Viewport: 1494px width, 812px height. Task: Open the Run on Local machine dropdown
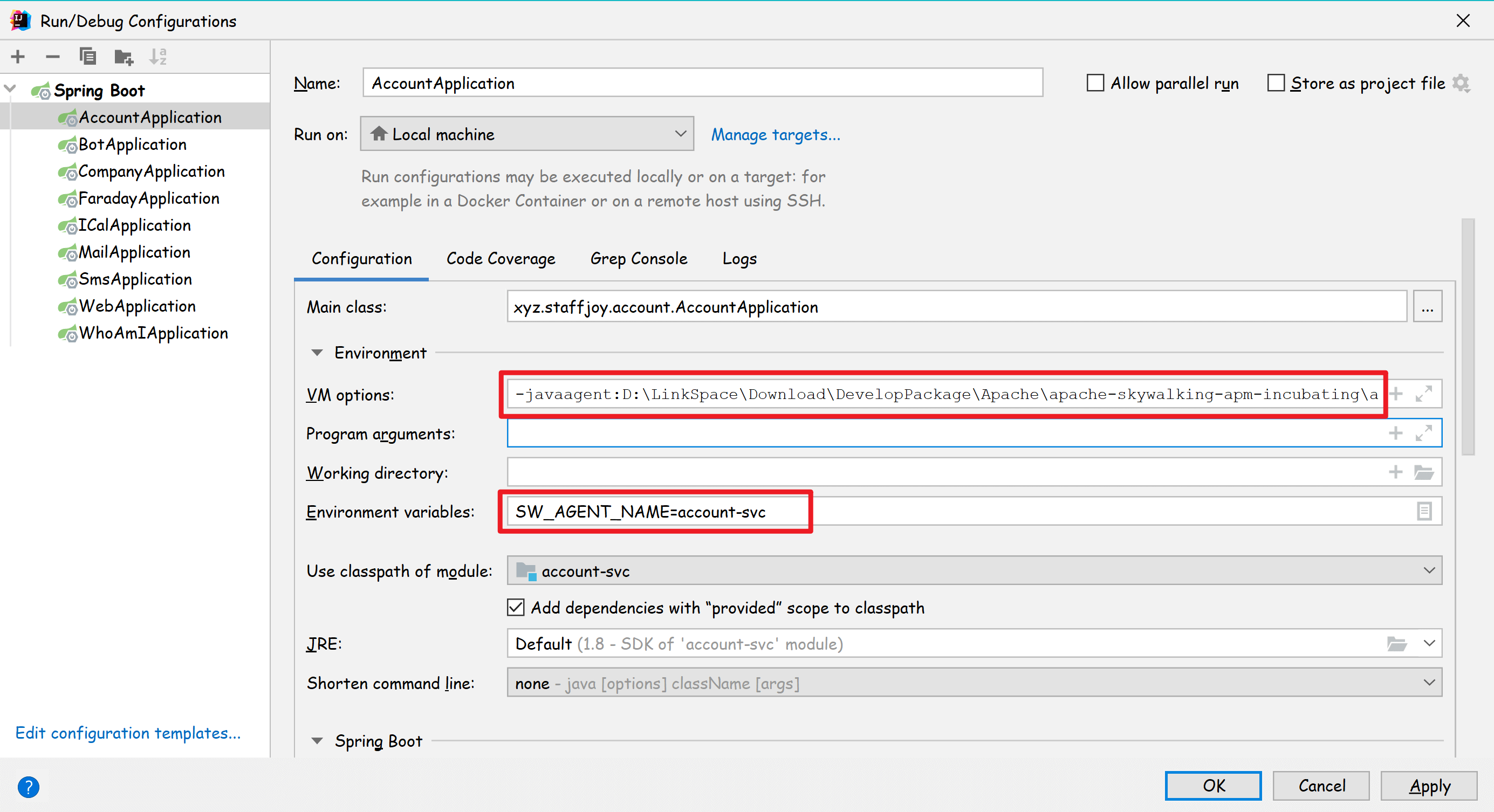[x=526, y=134]
